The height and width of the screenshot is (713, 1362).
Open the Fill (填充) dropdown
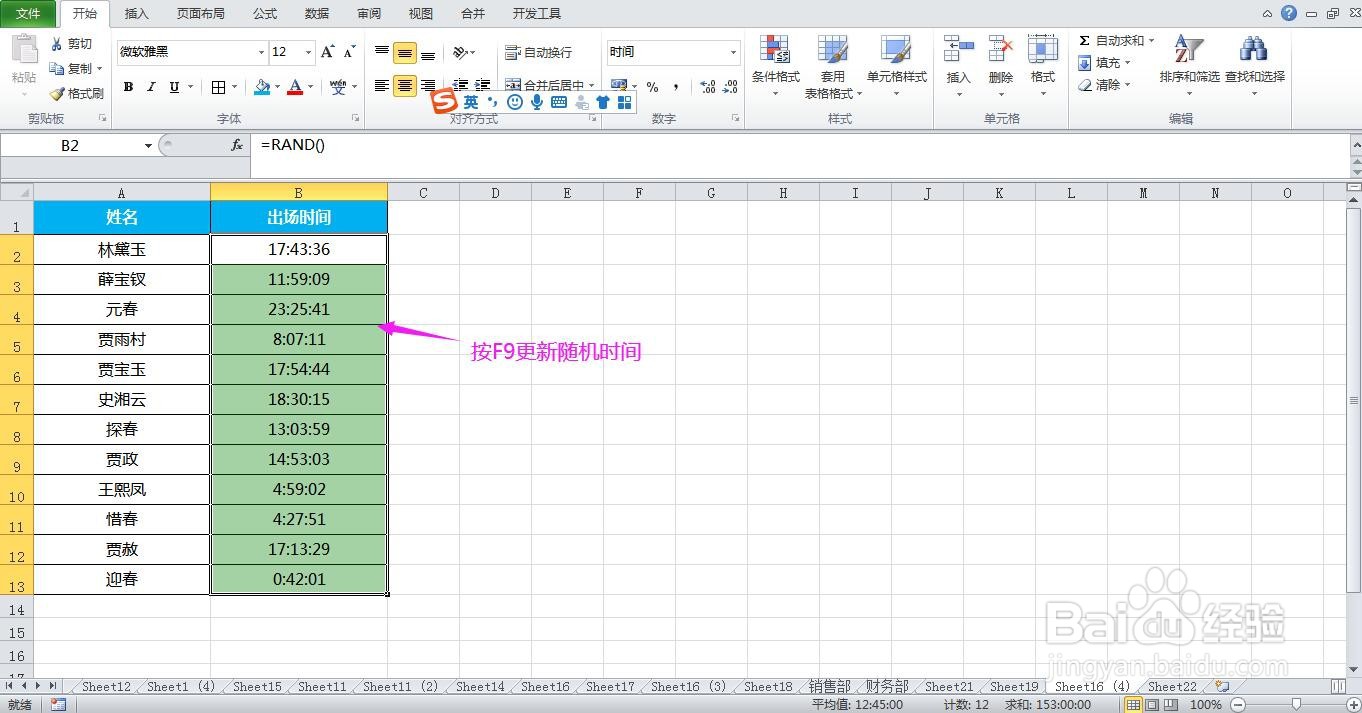tap(1104, 63)
